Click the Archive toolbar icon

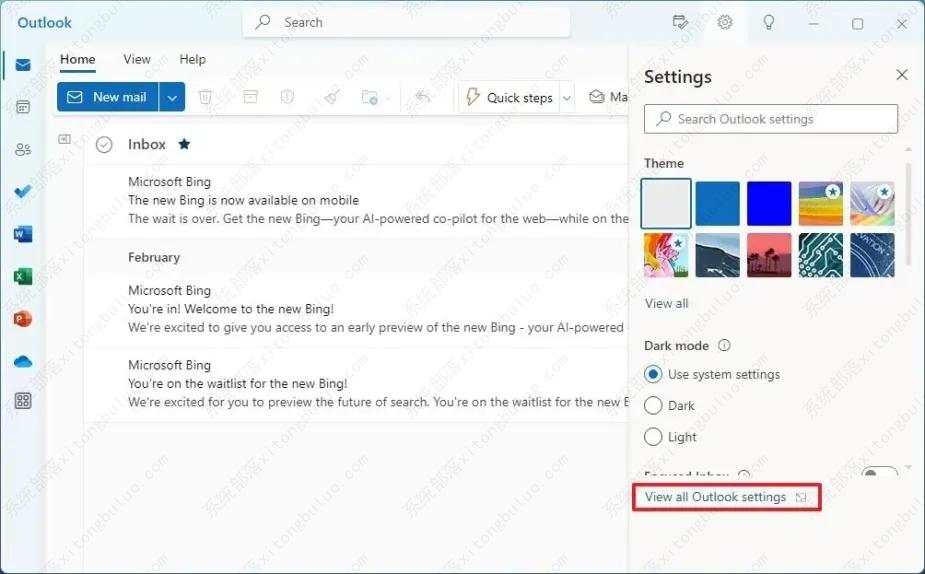coord(251,97)
